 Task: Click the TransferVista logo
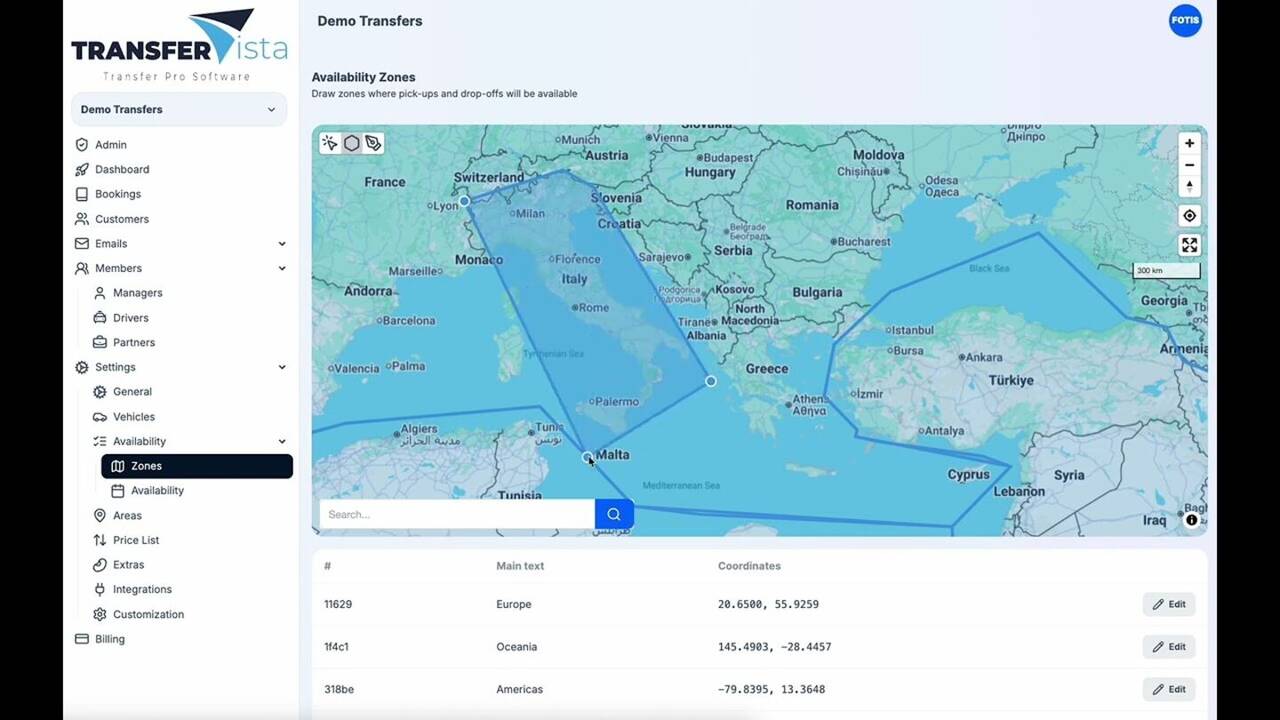pos(179,46)
